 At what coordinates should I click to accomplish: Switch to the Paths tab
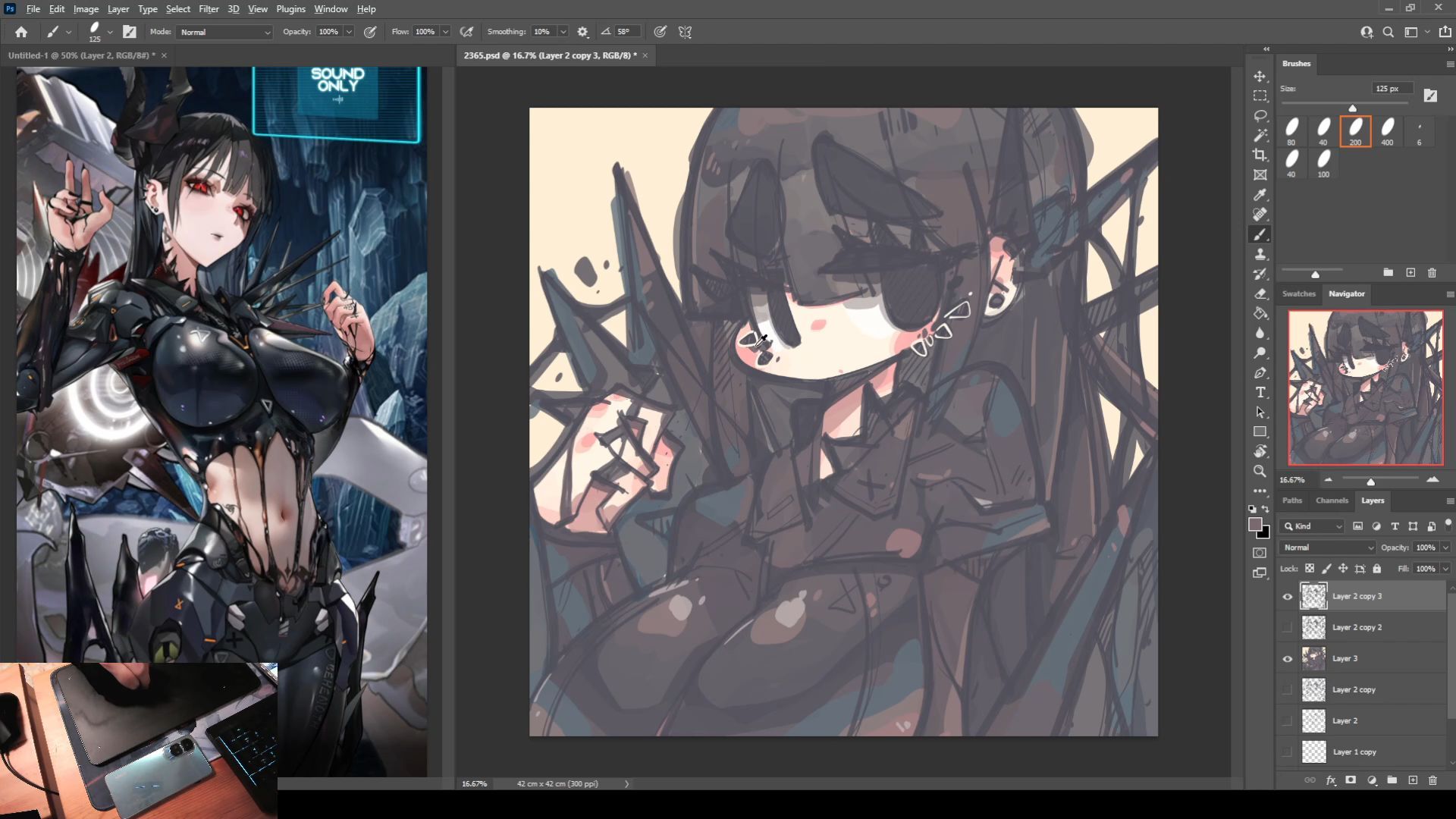coord(1291,500)
